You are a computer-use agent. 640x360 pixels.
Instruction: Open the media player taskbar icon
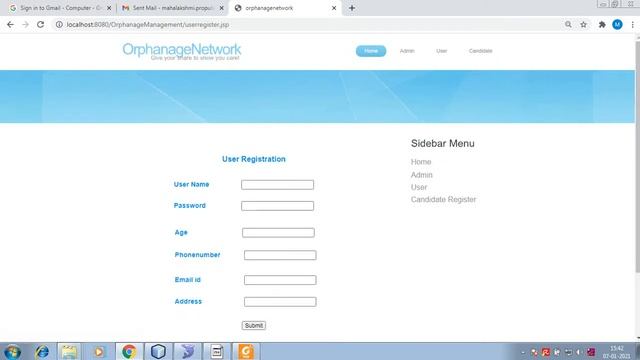click(x=98, y=351)
